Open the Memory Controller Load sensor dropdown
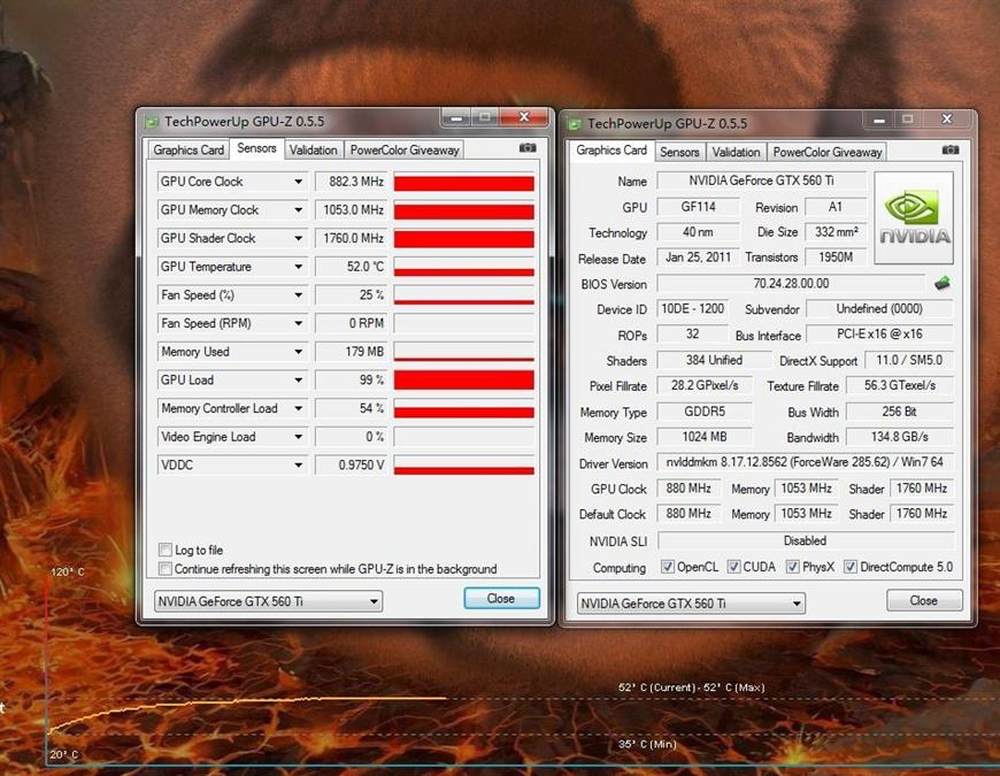 [298, 408]
